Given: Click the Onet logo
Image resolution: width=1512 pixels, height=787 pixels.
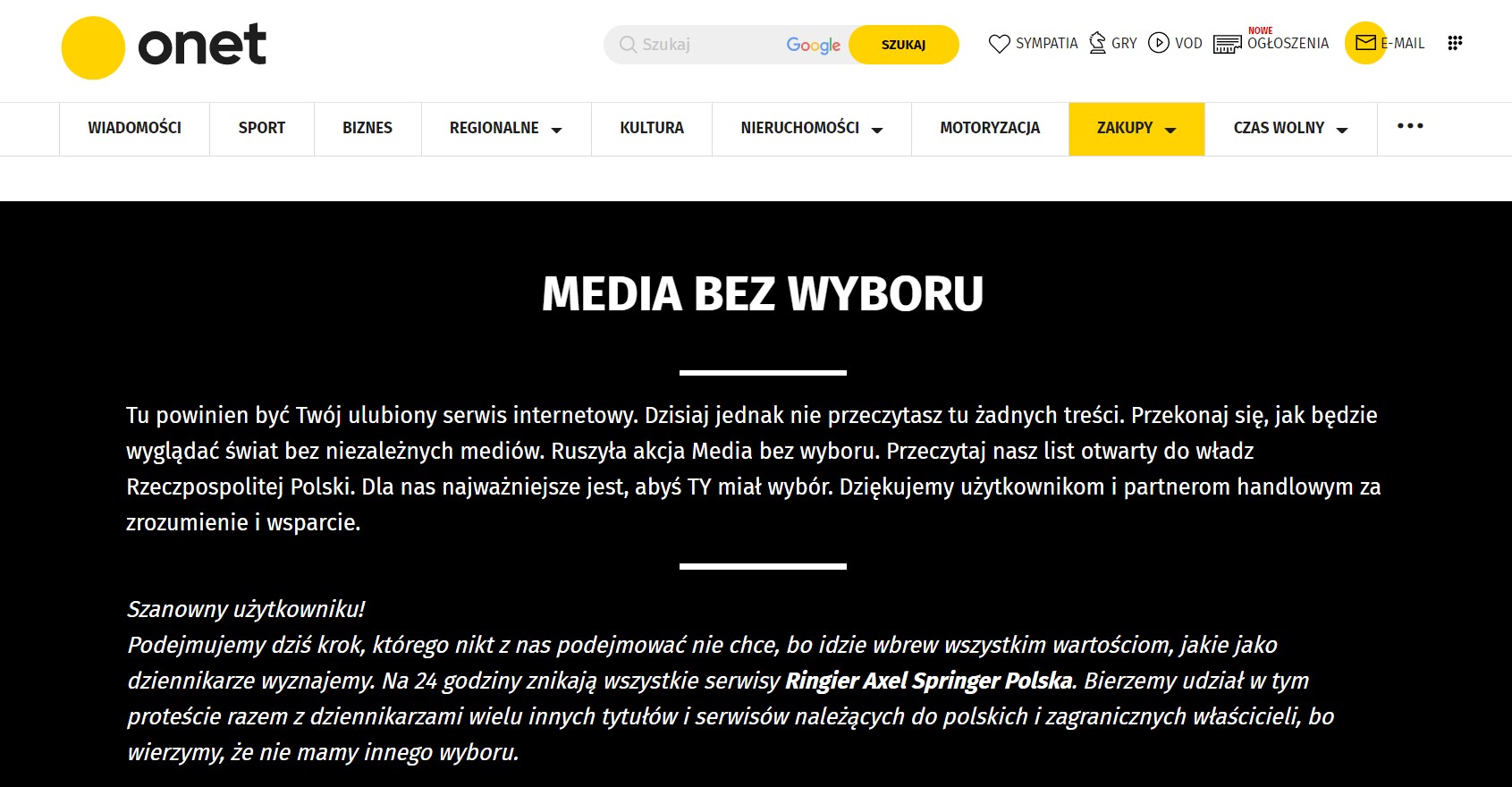Looking at the screenshot, I should (x=165, y=47).
